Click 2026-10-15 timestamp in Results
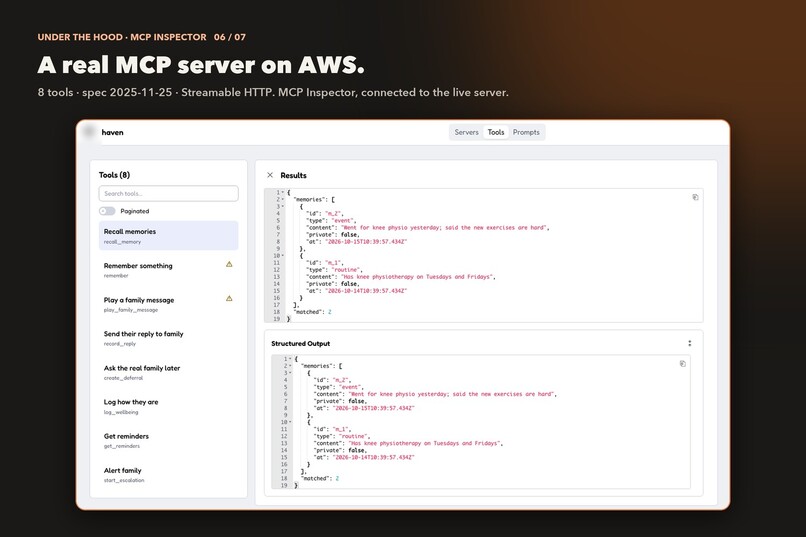The width and height of the screenshot is (806, 537). click(x=365, y=242)
